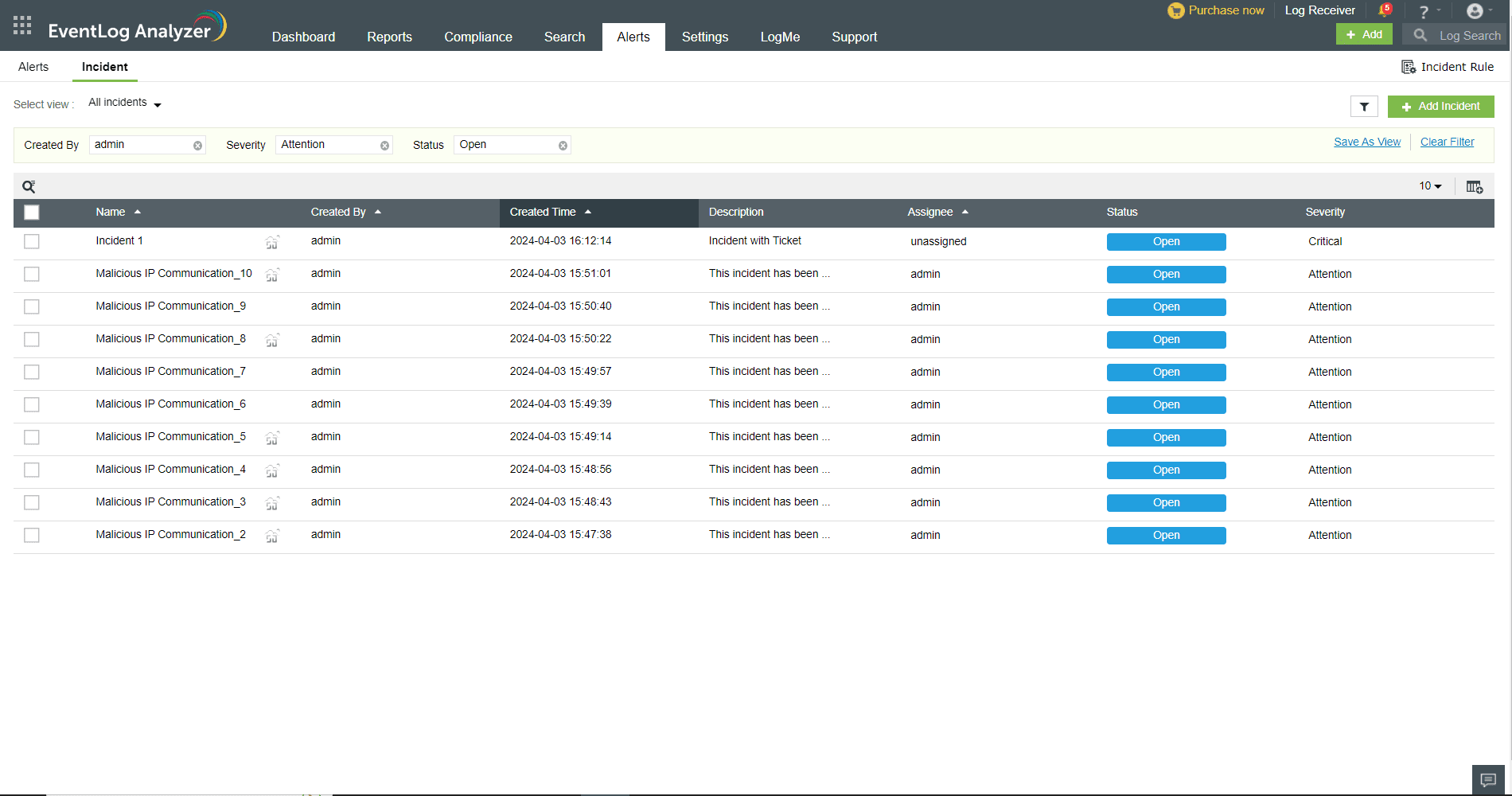Viewport: 1512px width, 796px height.
Task: Select the checkbox for Malicious IP Communication_5
Action: click(x=31, y=437)
